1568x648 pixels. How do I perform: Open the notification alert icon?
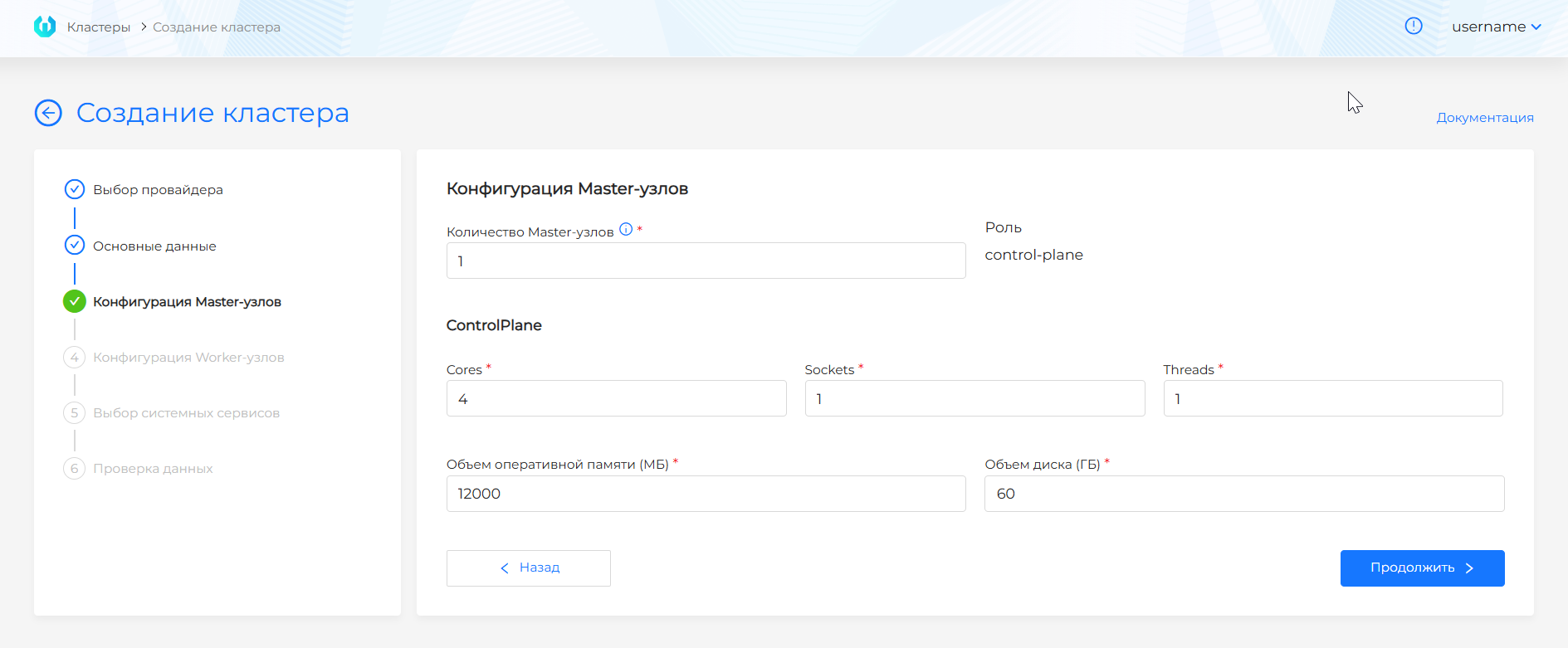[x=1413, y=27]
